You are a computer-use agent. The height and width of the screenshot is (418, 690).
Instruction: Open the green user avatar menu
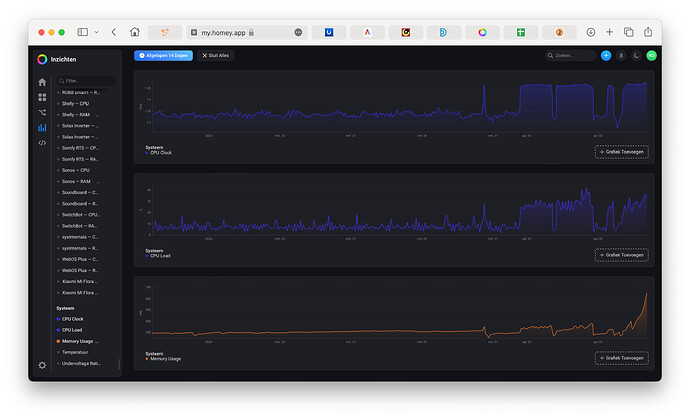652,55
